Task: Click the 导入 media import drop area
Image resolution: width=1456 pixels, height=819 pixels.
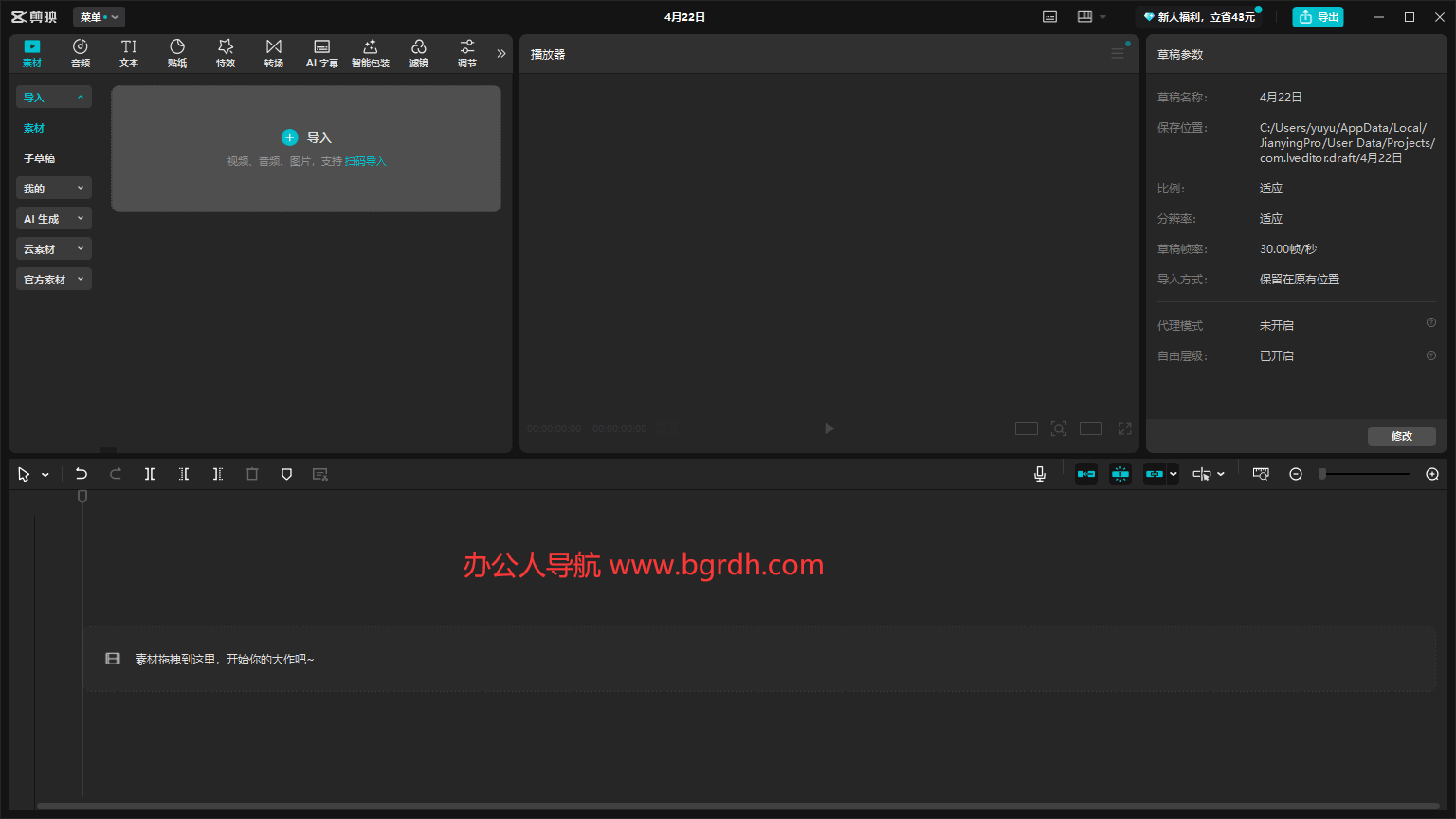Action: [x=306, y=149]
